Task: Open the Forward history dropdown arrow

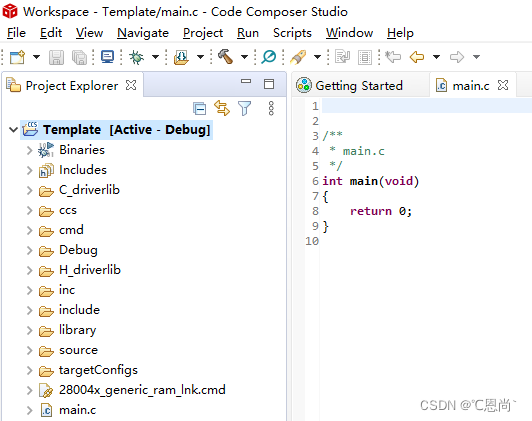Action: click(476, 57)
